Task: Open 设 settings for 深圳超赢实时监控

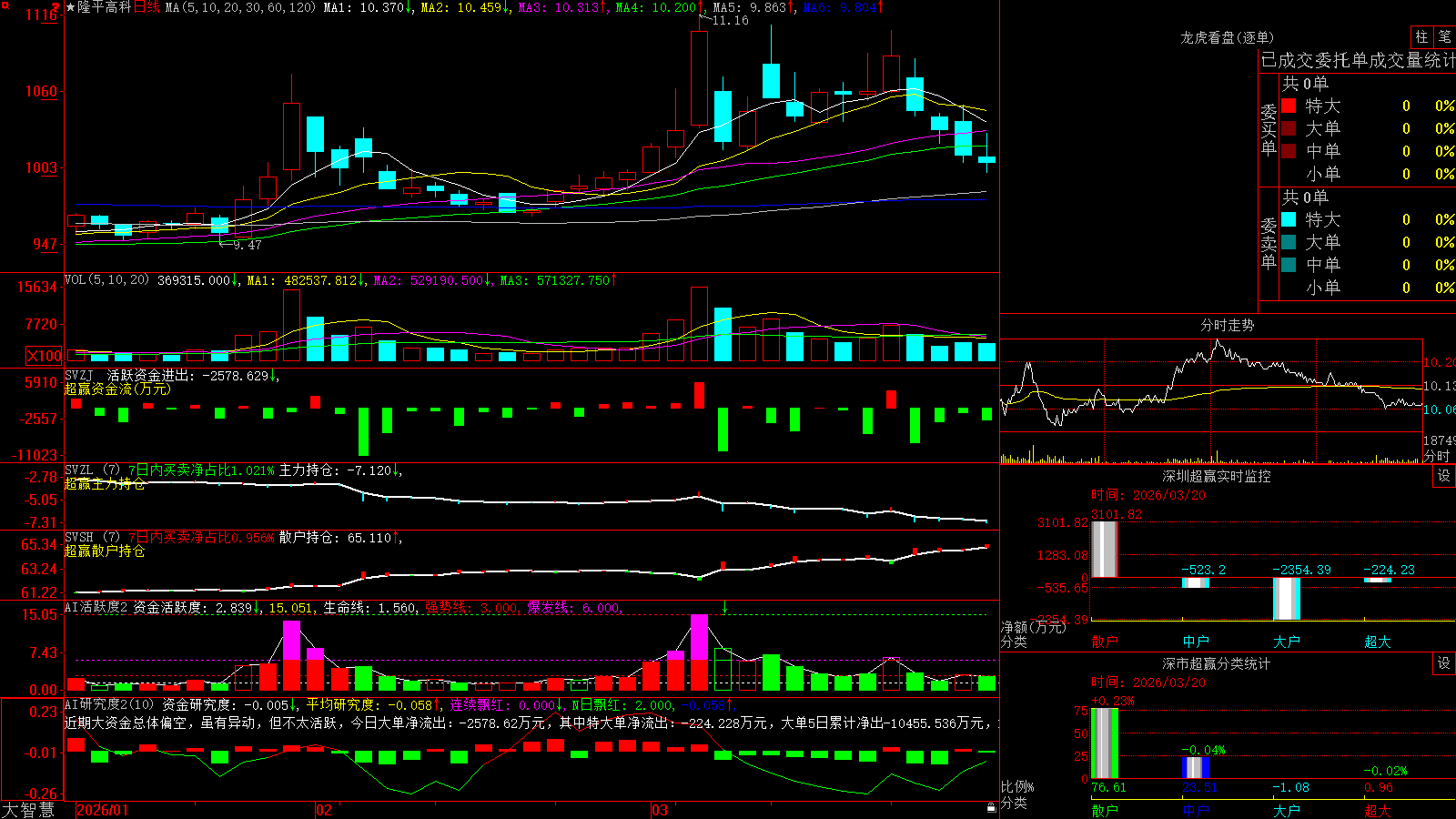Action: click(x=1444, y=476)
